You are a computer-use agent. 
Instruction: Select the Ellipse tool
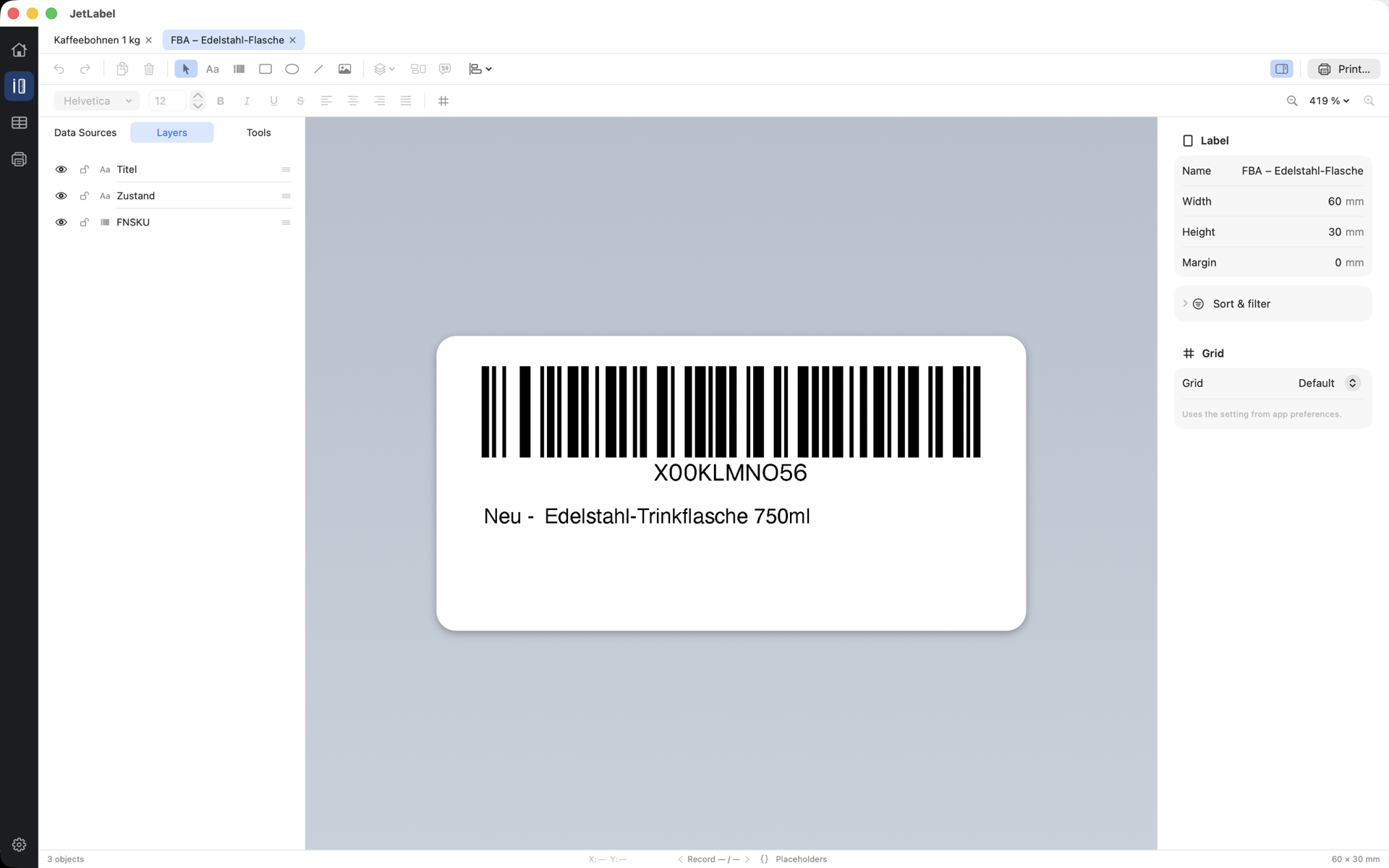click(292, 69)
